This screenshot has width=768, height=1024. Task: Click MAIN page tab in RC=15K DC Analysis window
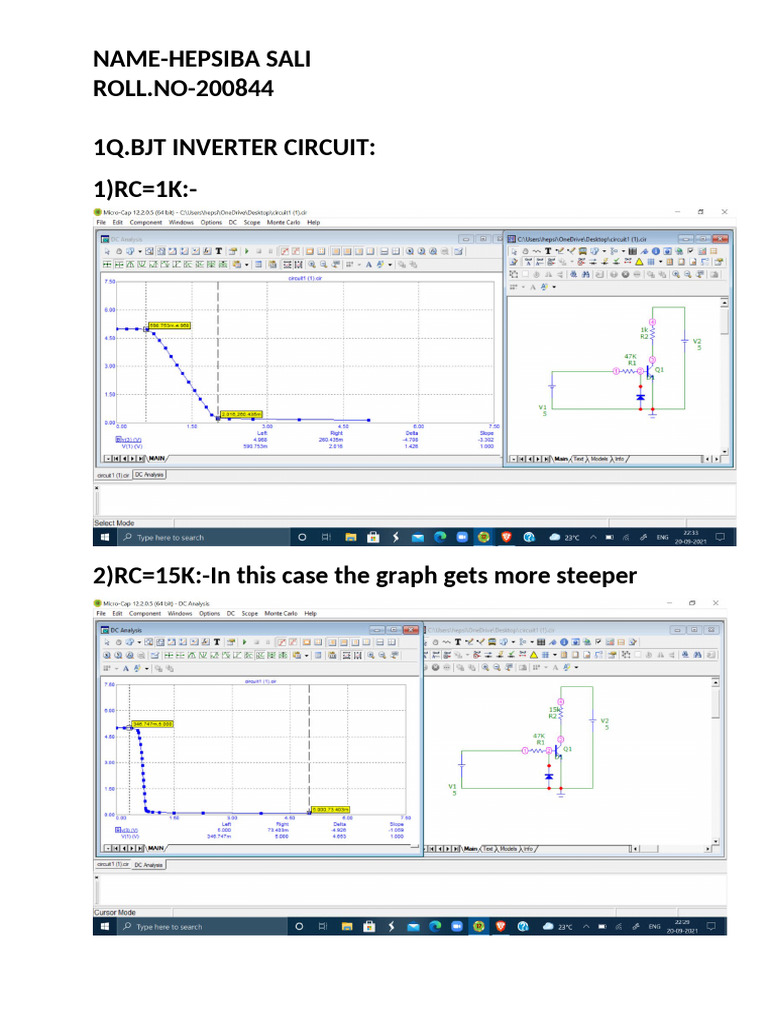pyautogui.click(x=155, y=848)
